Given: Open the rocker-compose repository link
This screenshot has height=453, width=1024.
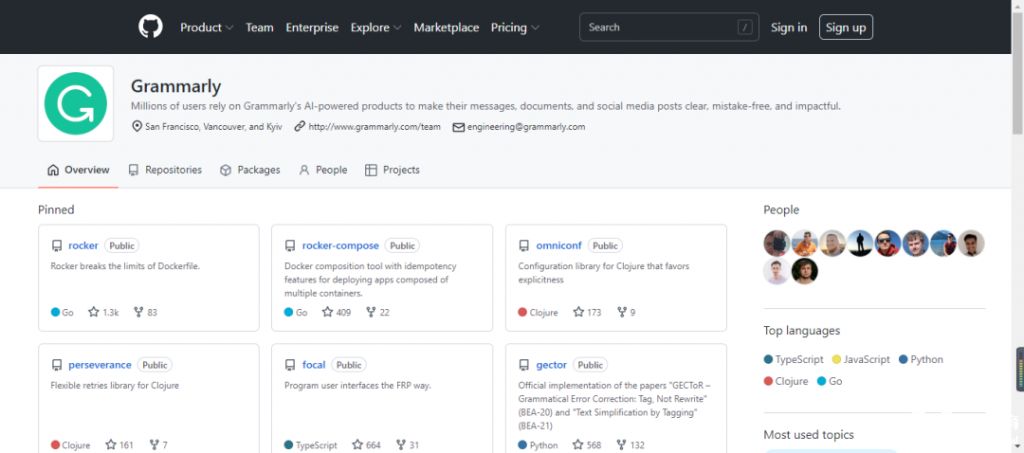Looking at the screenshot, I should [340, 246].
